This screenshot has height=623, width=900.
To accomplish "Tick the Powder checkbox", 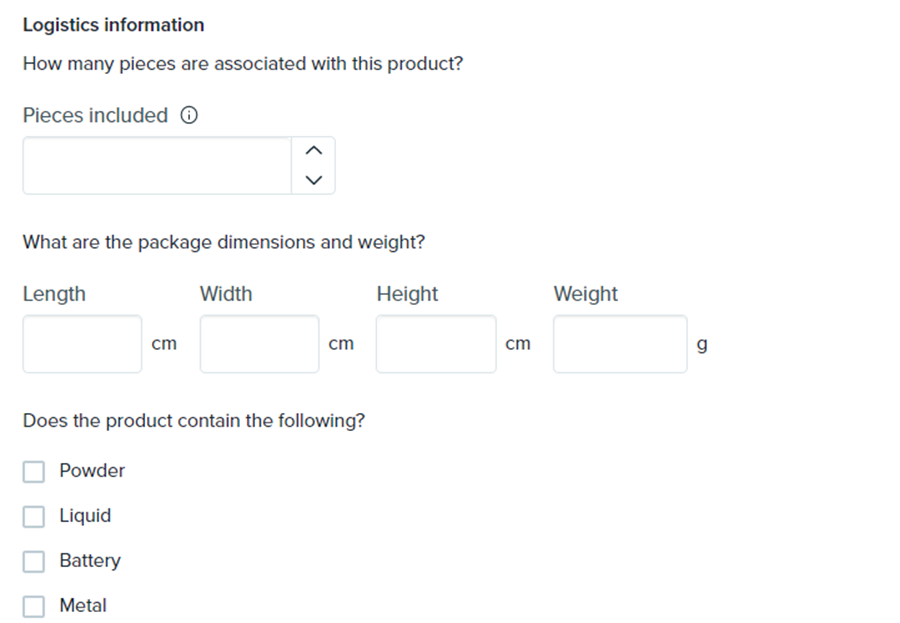I will [34, 471].
